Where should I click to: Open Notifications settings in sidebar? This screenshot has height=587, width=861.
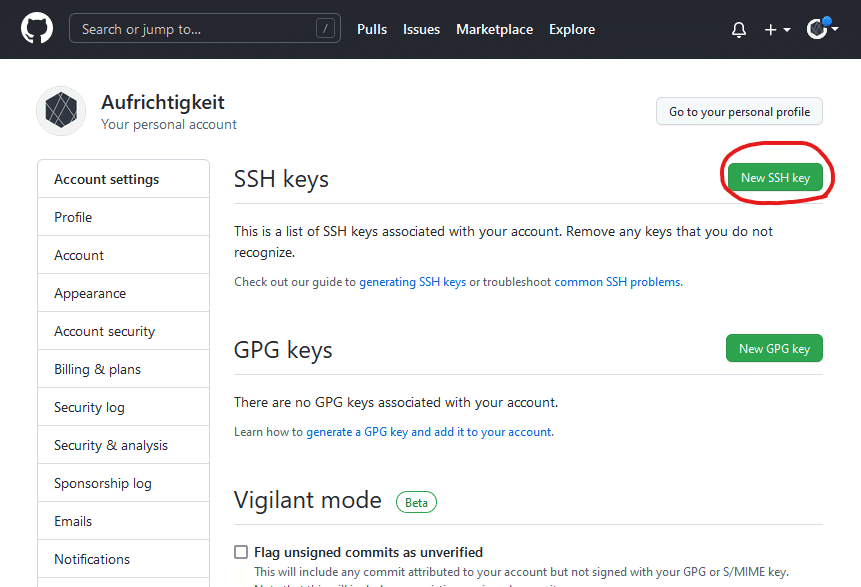click(124, 558)
